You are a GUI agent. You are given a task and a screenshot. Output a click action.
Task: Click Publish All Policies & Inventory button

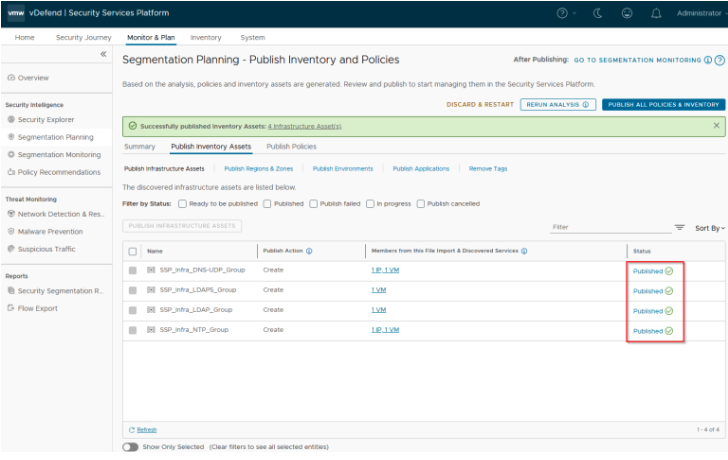point(663,104)
